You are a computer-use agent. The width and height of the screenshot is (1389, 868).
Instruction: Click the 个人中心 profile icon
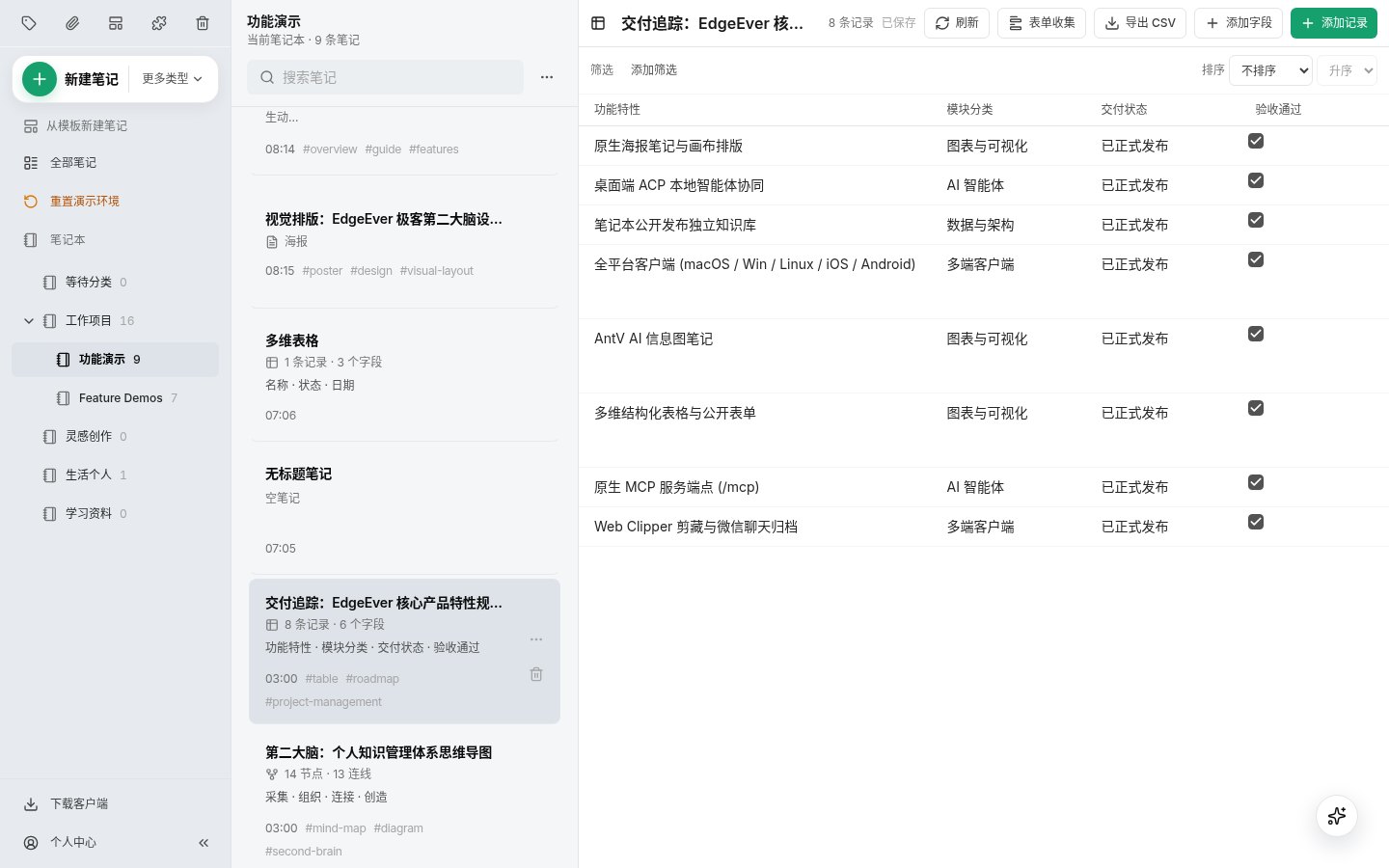coord(31,843)
